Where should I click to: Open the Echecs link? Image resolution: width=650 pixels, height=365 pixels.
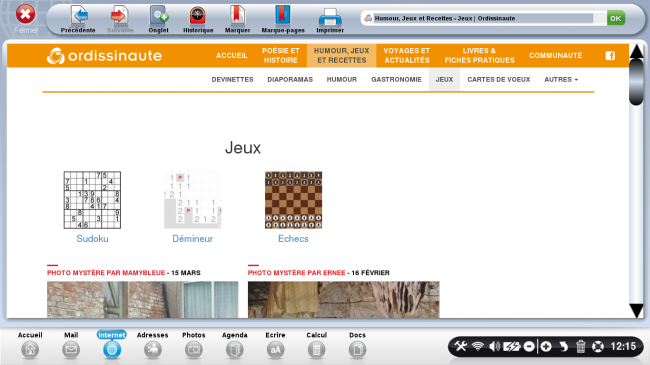[293, 239]
